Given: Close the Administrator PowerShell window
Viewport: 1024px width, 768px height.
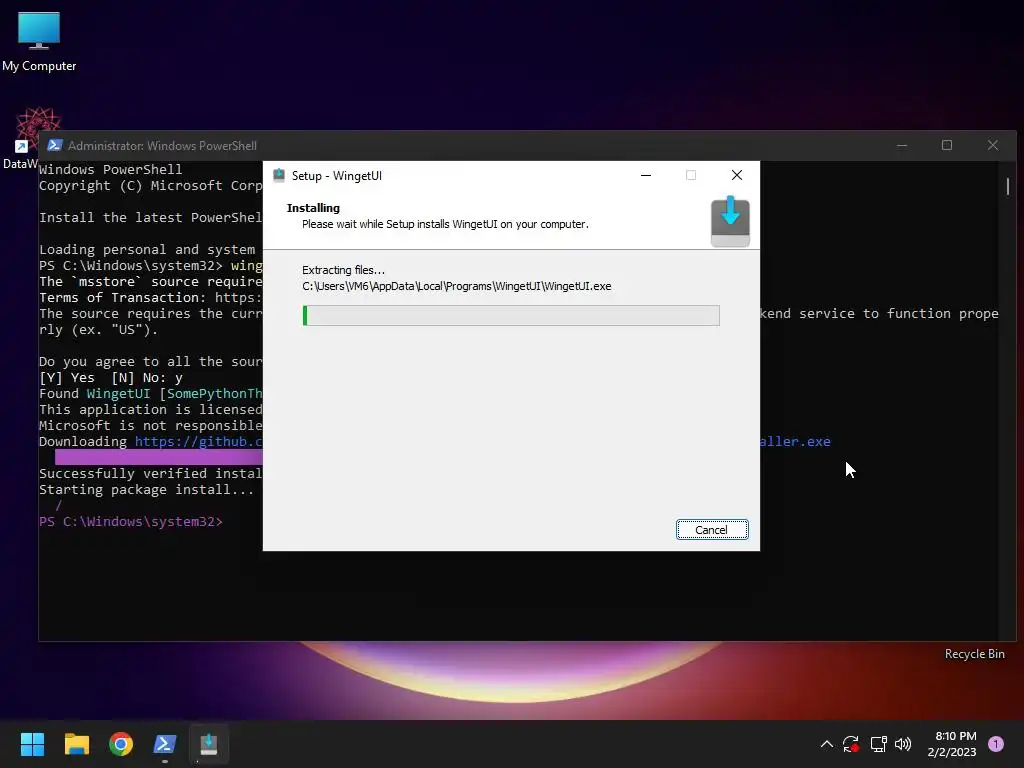Looking at the screenshot, I should (993, 145).
